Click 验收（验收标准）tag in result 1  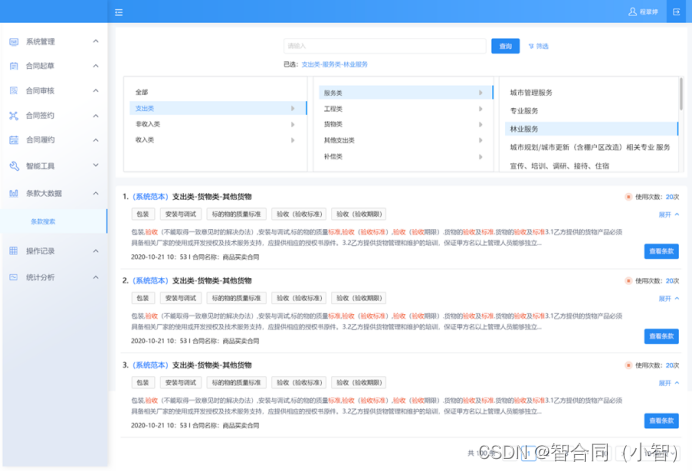coord(299,214)
